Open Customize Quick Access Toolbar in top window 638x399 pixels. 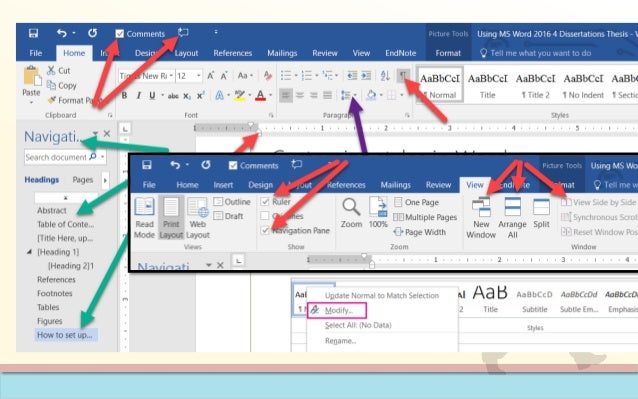[216, 32]
